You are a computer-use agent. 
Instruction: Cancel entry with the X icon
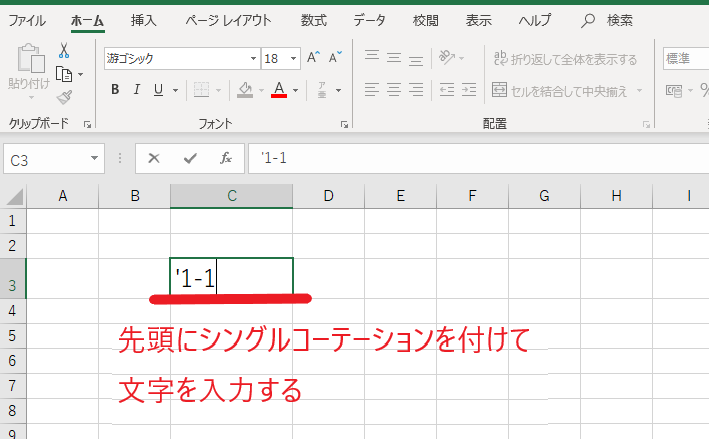[154, 158]
